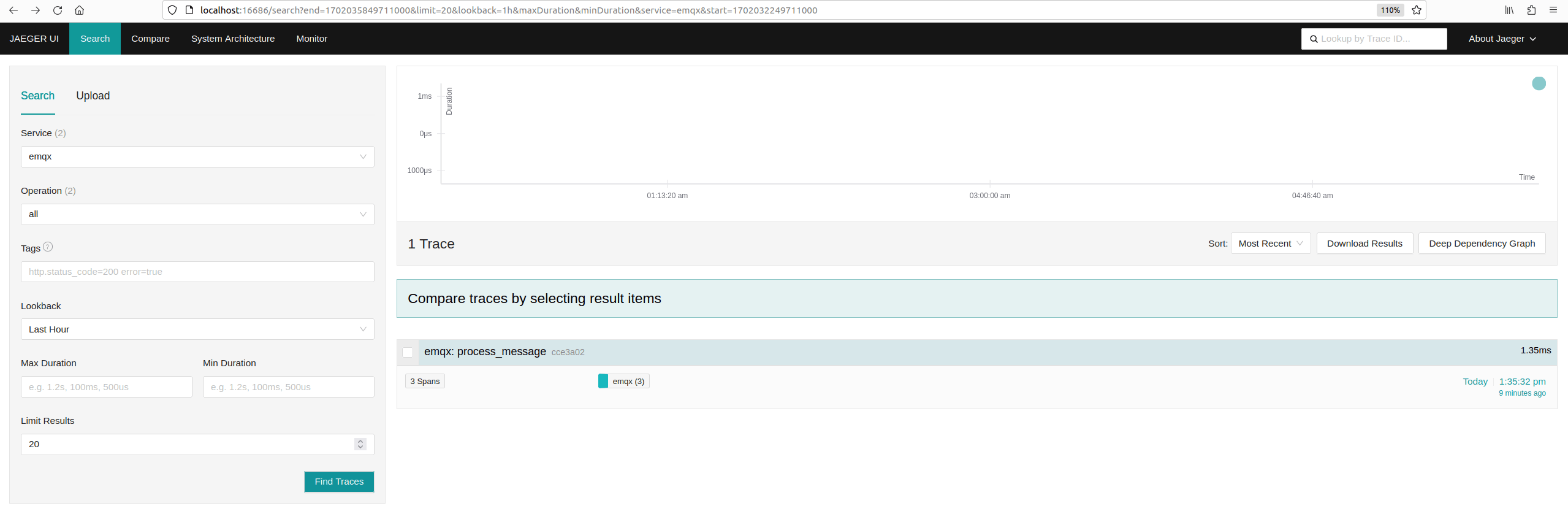Open the Lookback dropdown showing Last Hour

(x=197, y=329)
